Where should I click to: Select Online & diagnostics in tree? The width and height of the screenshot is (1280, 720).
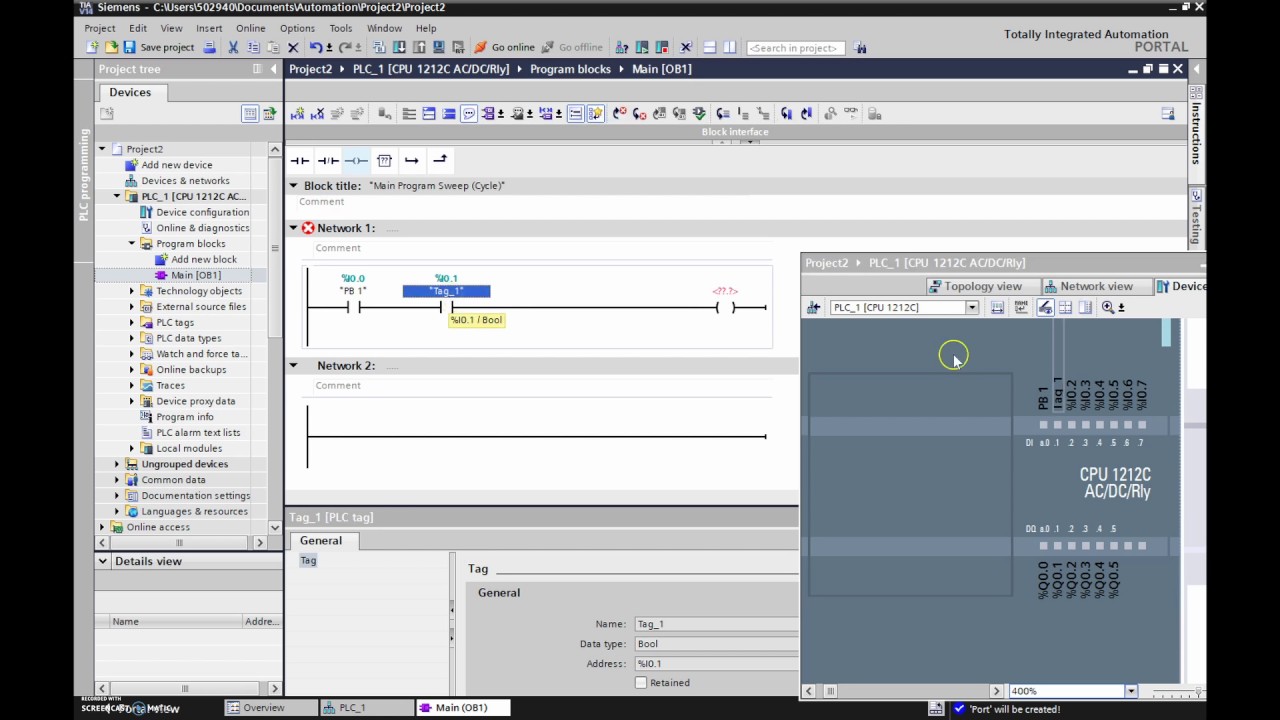tap(202, 228)
